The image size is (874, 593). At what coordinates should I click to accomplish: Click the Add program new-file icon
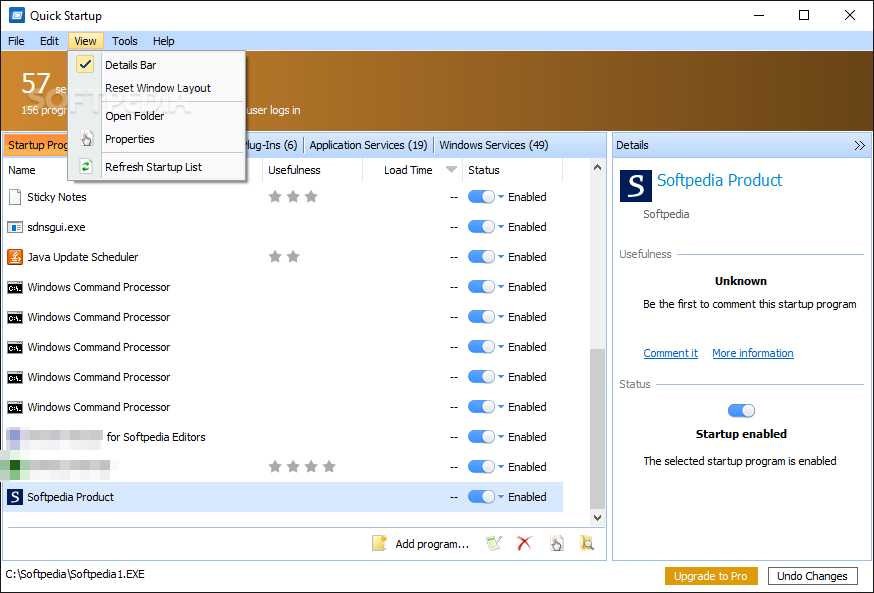click(379, 543)
